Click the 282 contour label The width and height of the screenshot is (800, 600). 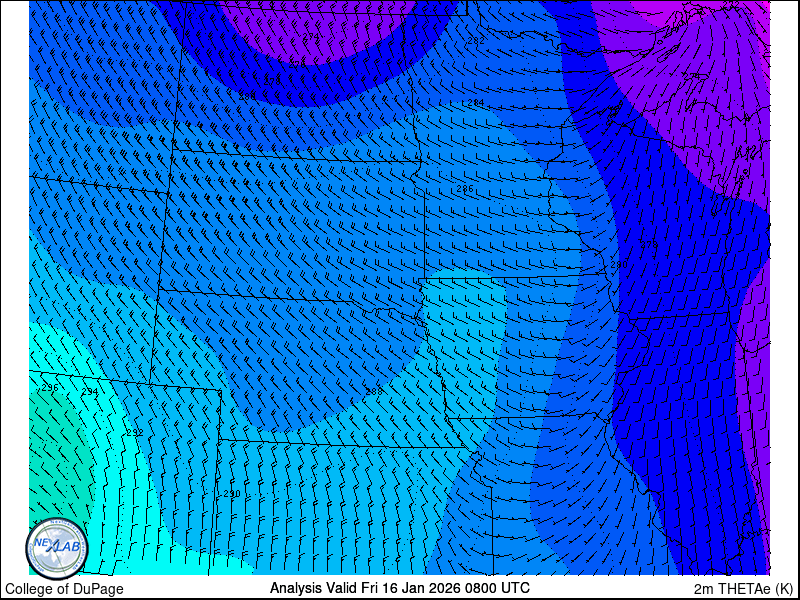tap(476, 41)
